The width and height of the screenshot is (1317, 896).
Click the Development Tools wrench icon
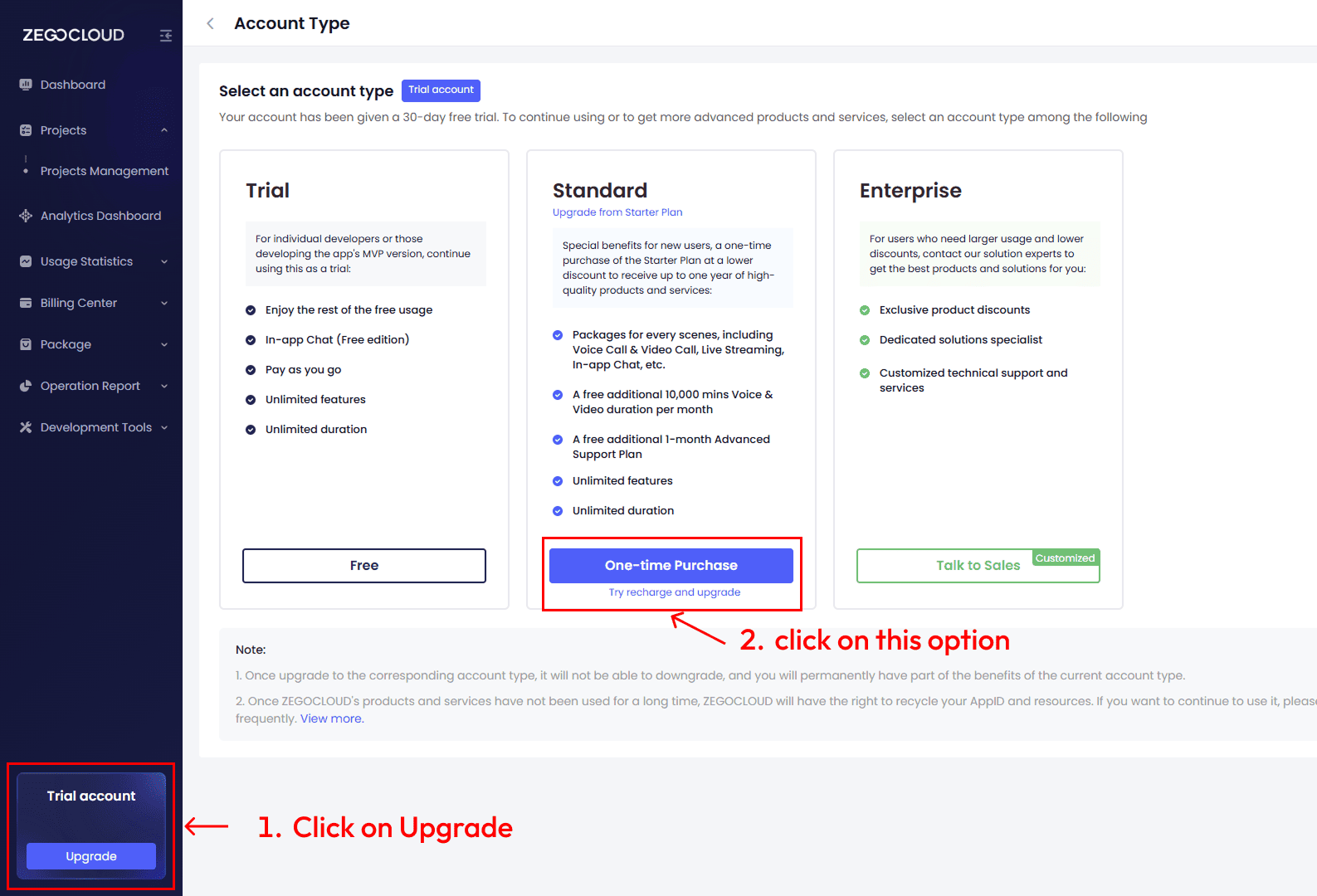(26, 427)
